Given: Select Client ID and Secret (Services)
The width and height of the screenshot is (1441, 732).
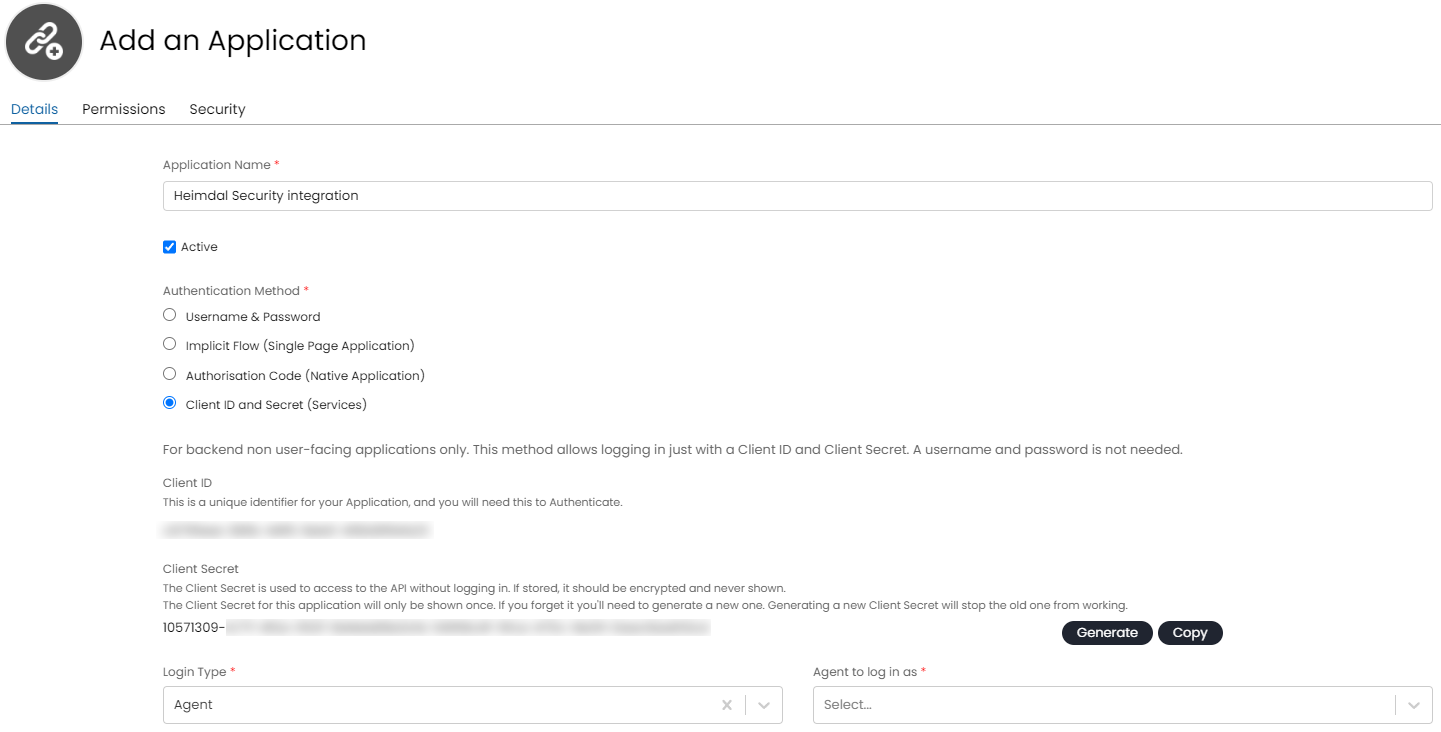Looking at the screenshot, I should click(170, 403).
